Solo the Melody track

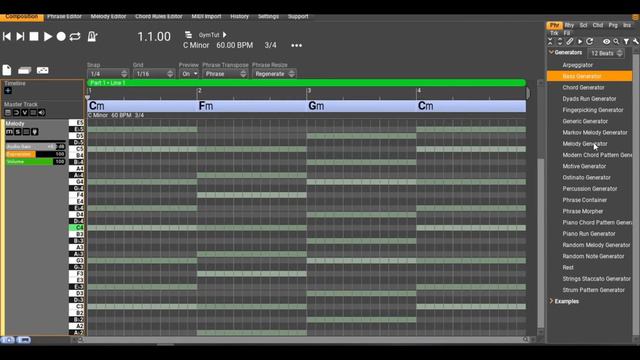click(x=18, y=132)
